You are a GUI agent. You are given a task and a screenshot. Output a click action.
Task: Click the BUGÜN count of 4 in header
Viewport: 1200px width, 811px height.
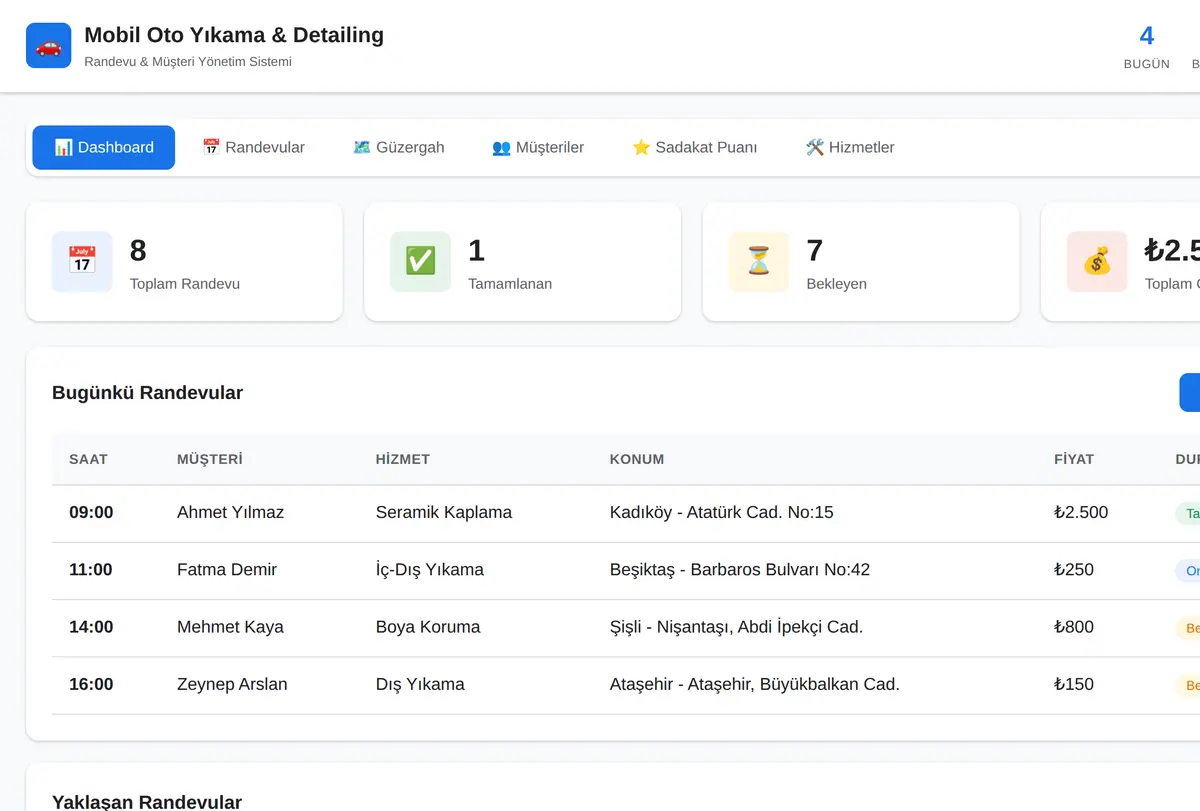1147,36
